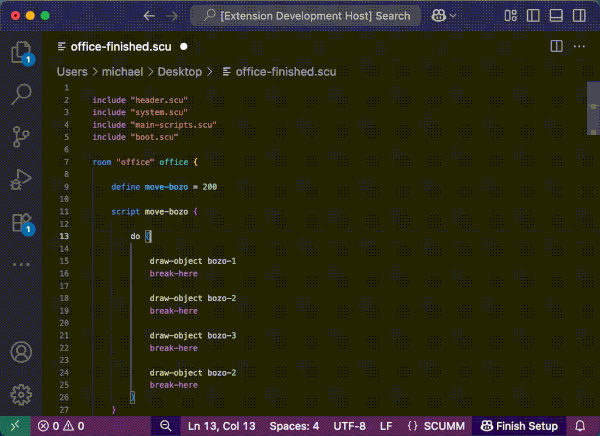600x436 pixels.
Task: Click the 'do' keyword on line 13
Action: 135,236
